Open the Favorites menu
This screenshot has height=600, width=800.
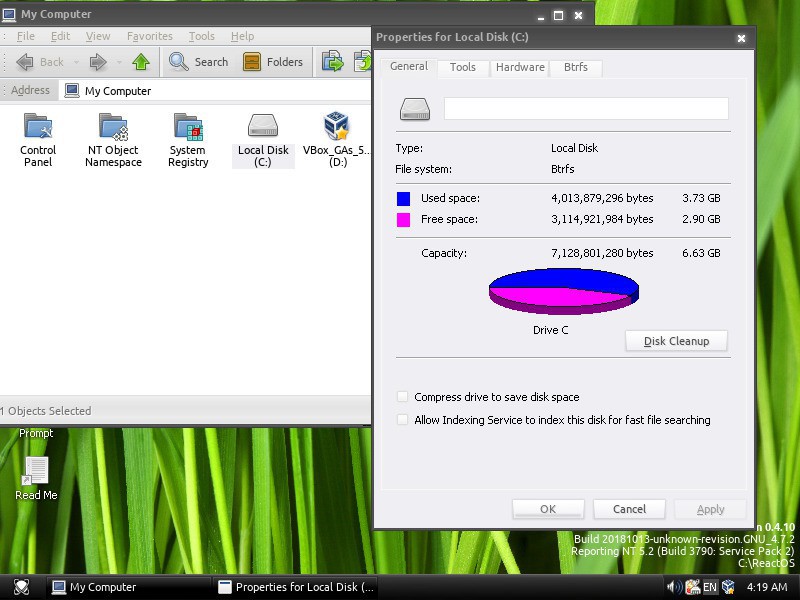click(x=149, y=36)
